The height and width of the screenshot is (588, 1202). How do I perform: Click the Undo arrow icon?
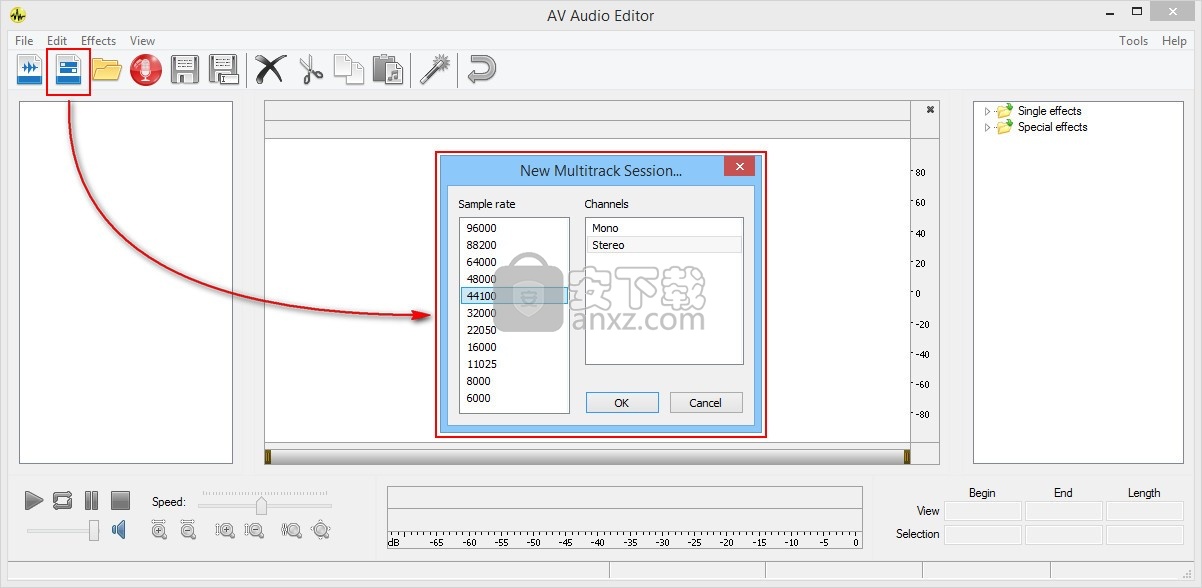pos(482,70)
